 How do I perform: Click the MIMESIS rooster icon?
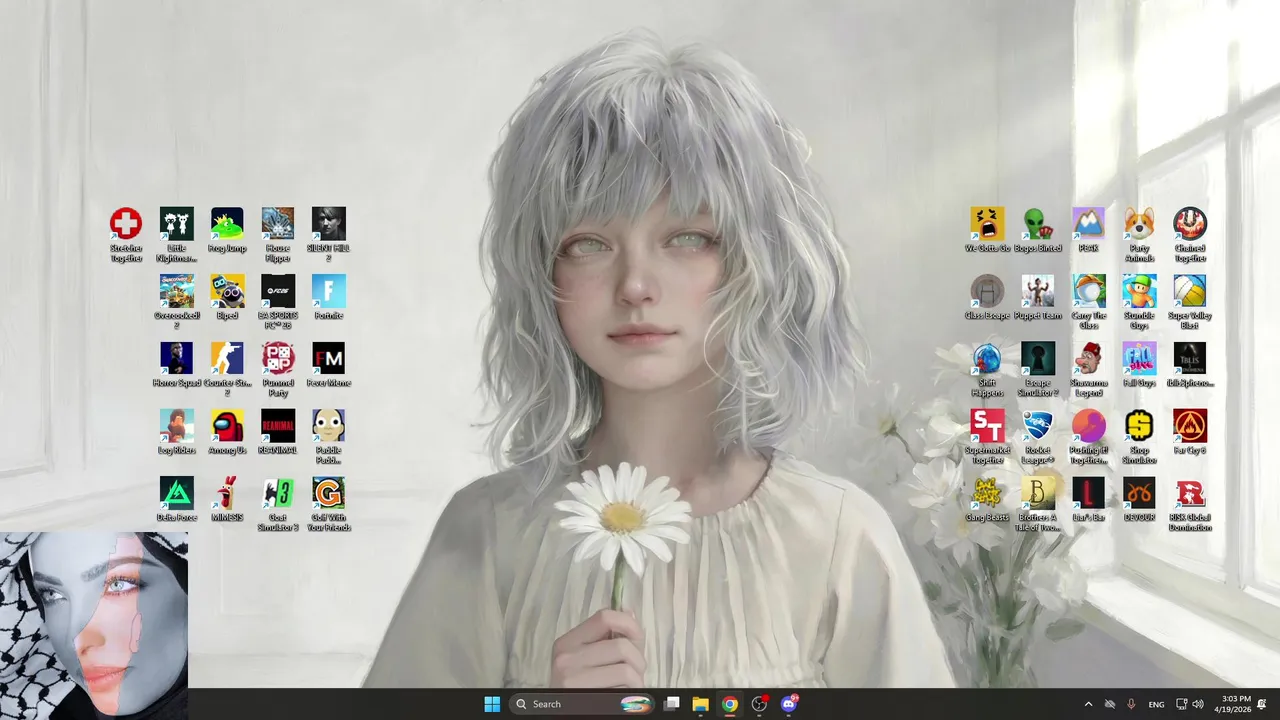pyautogui.click(x=227, y=493)
